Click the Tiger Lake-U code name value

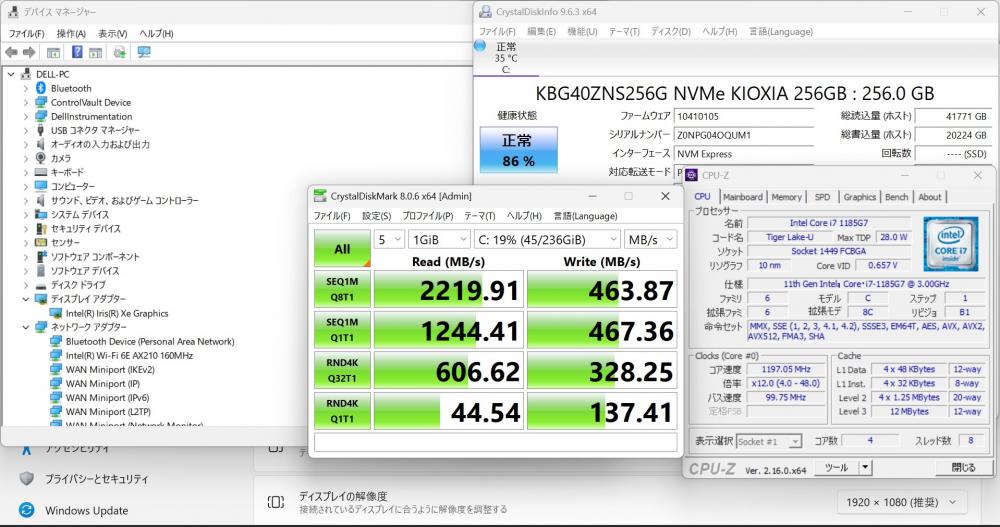coord(789,237)
